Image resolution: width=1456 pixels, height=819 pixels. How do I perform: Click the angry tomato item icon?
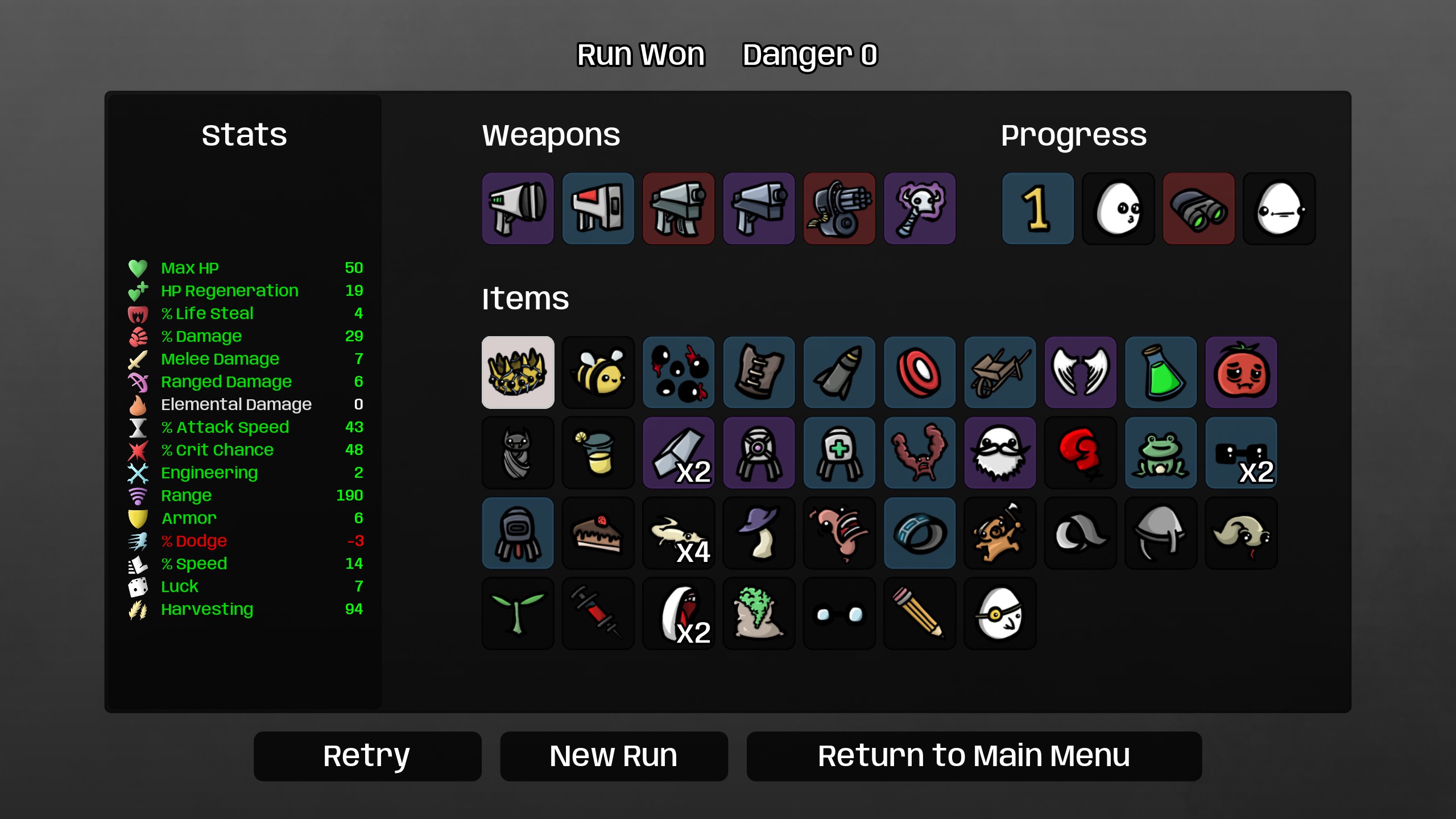pyautogui.click(x=1241, y=373)
